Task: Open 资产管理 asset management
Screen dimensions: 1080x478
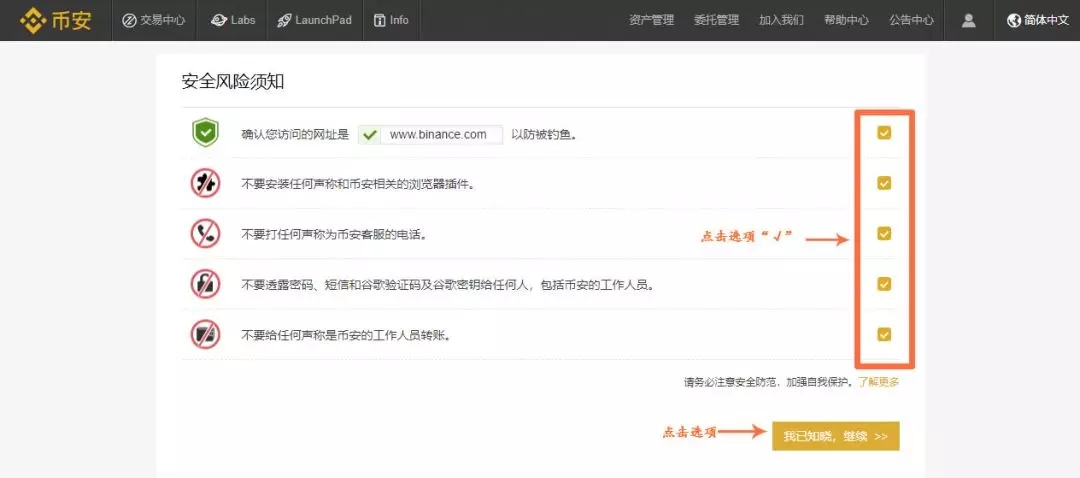Action: [x=651, y=20]
